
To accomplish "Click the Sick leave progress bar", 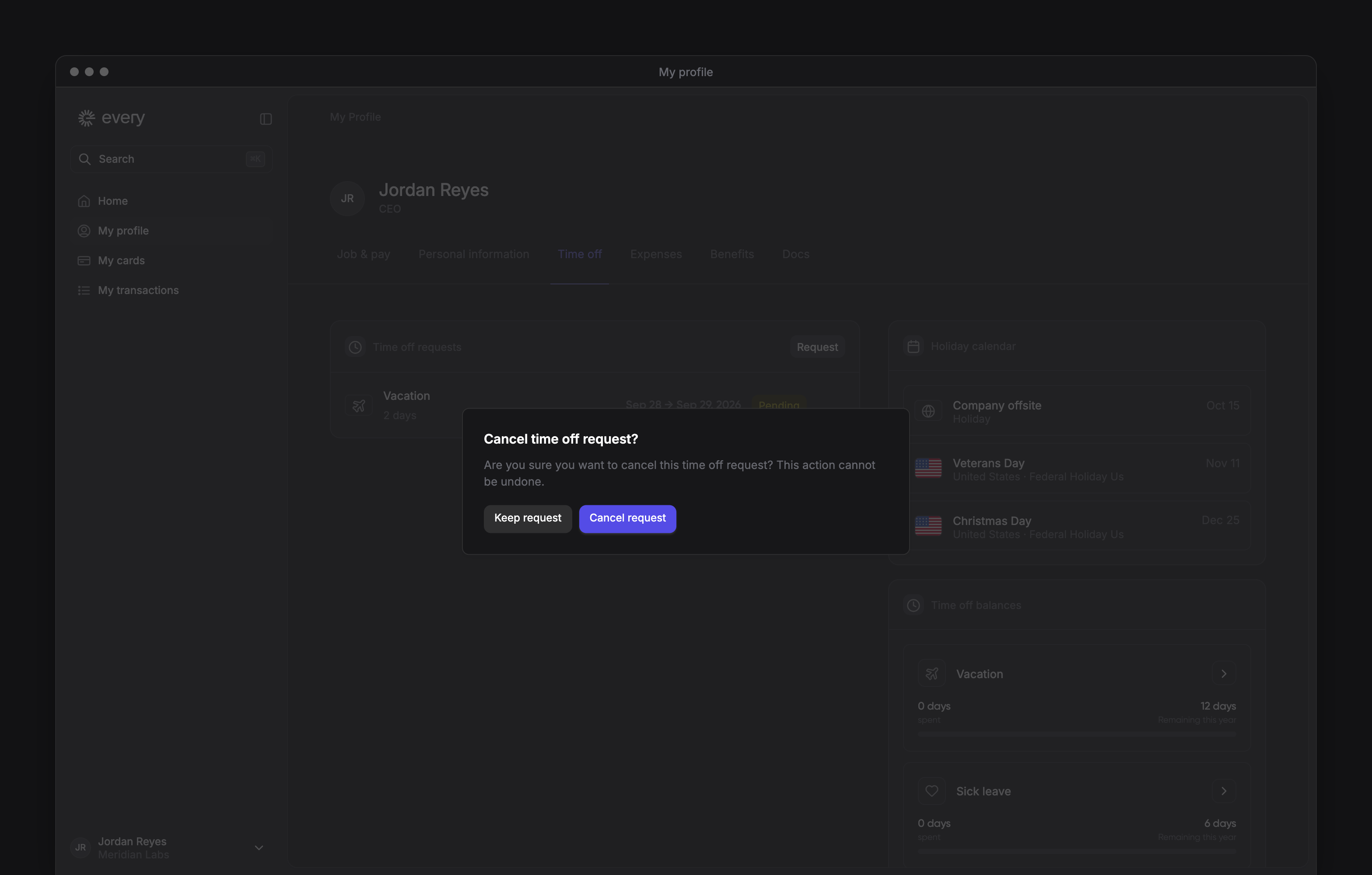I will (x=1077, y=852).
